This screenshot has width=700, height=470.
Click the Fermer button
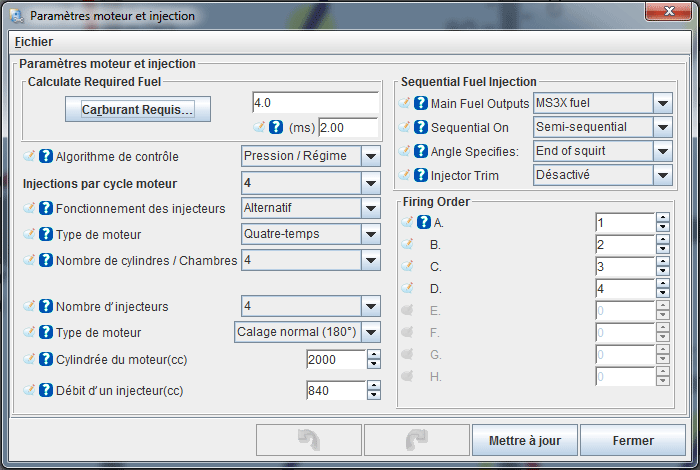[633, 441]
